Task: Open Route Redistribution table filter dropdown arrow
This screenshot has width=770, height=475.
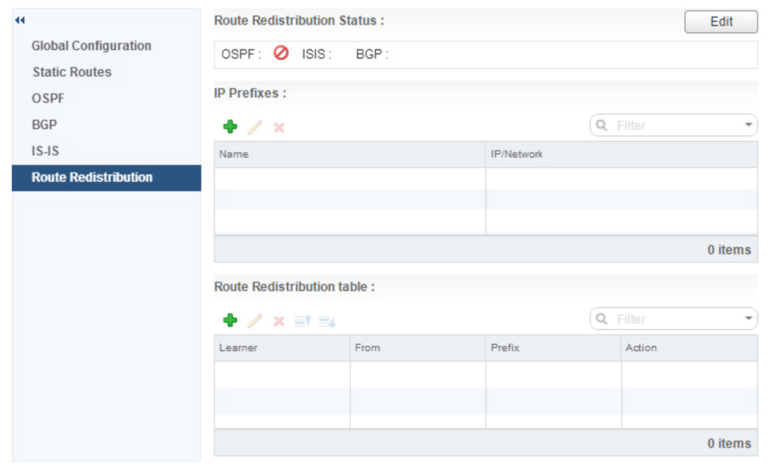Action: coord(749,319)
